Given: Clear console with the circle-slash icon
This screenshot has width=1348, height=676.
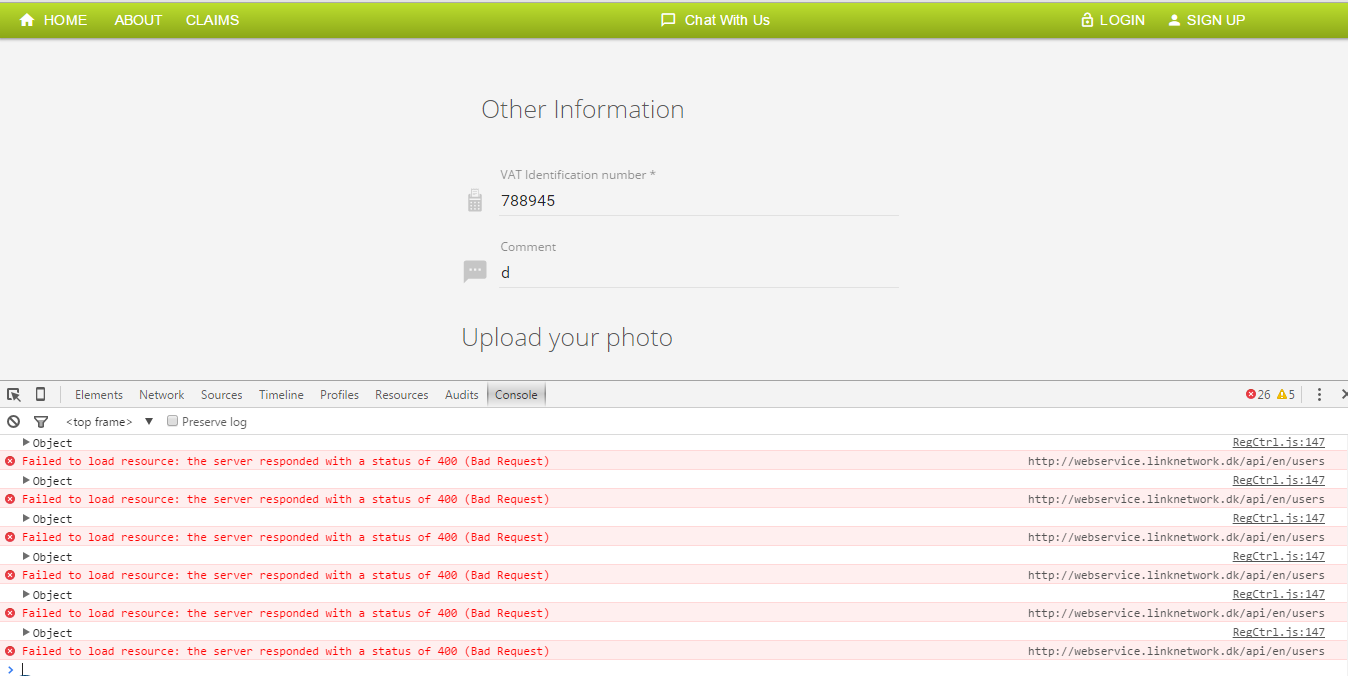Looking at the screenshot, I should coord(13,422).
